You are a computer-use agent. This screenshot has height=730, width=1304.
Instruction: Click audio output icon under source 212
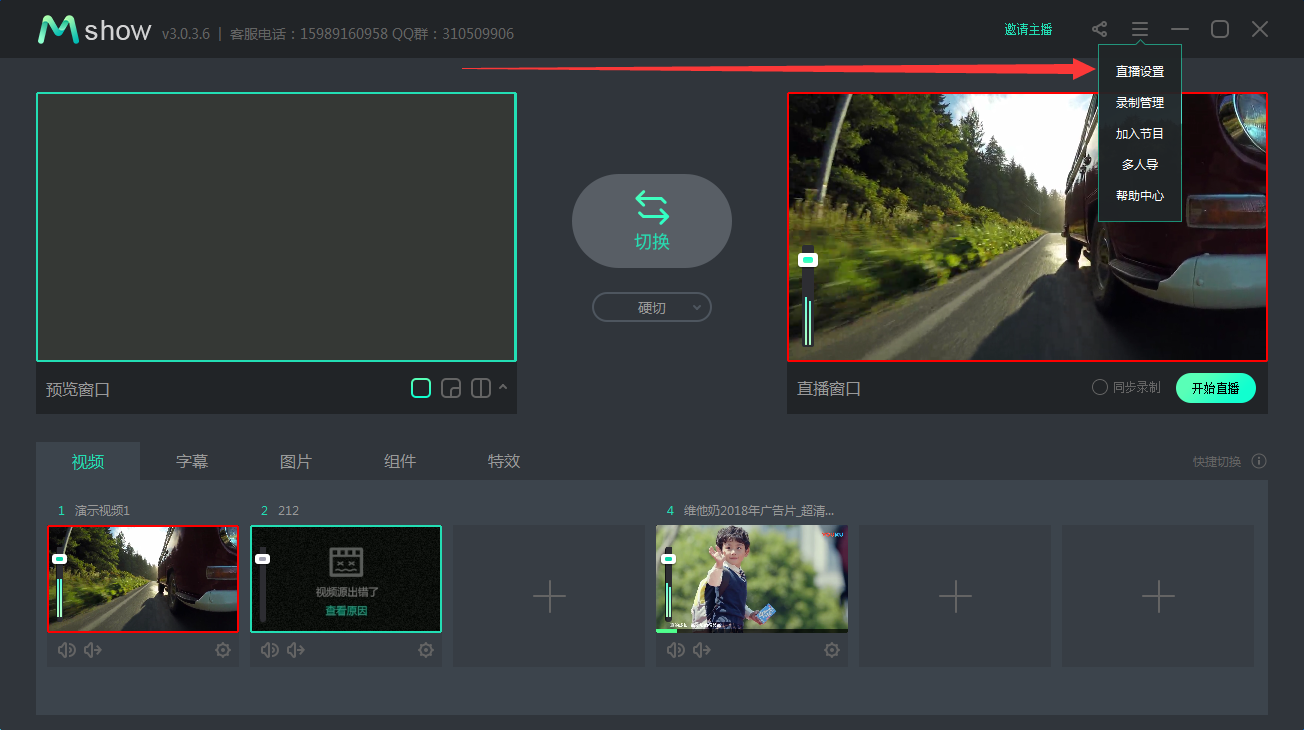pyautogui.click(x=296, y=650)
